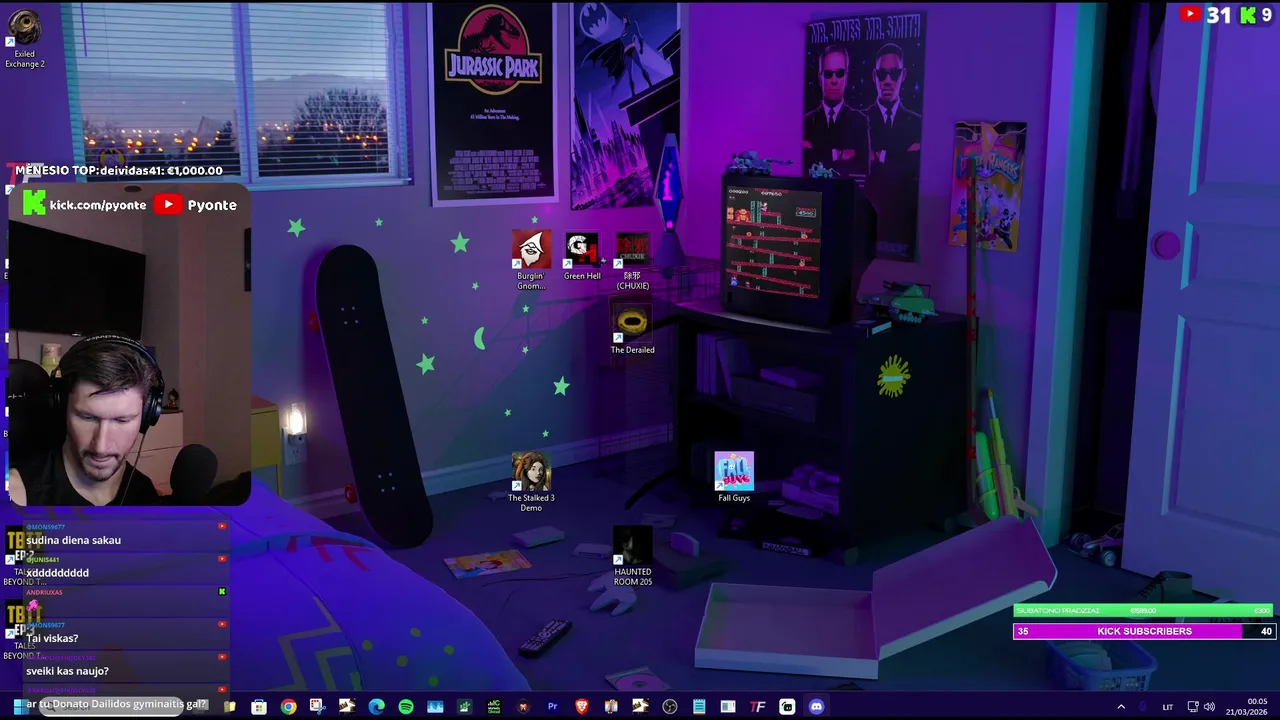Open File Explorer from the taskbar
Image resolution: width=1280 pixels, height=720 pixels.
tap(229, 706)
